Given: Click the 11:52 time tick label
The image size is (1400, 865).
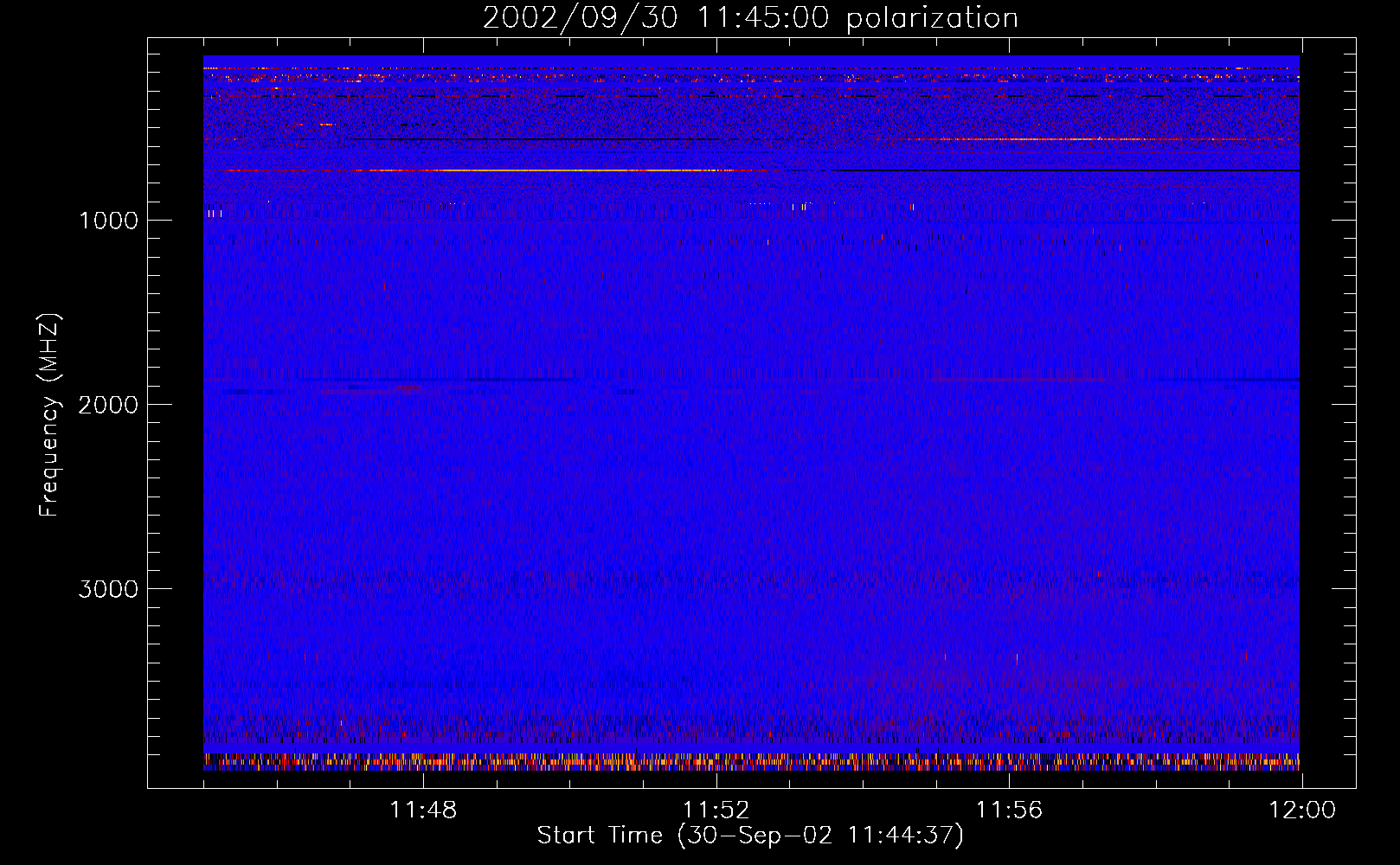Looking at the screenshot, I should (x=716, y=811).
